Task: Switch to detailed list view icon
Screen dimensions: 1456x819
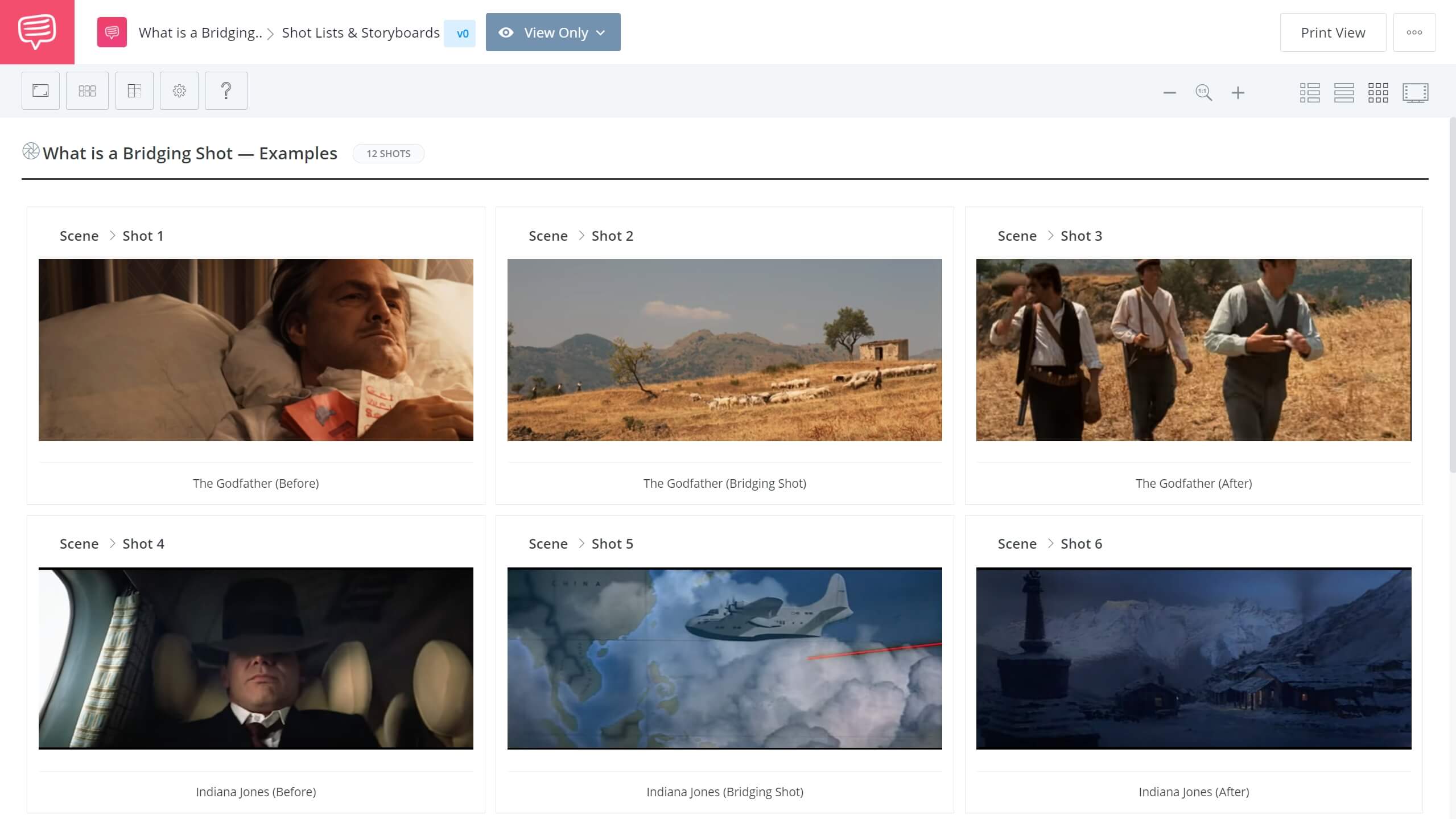Action: pyautogui.click(x=1310, y=93)
